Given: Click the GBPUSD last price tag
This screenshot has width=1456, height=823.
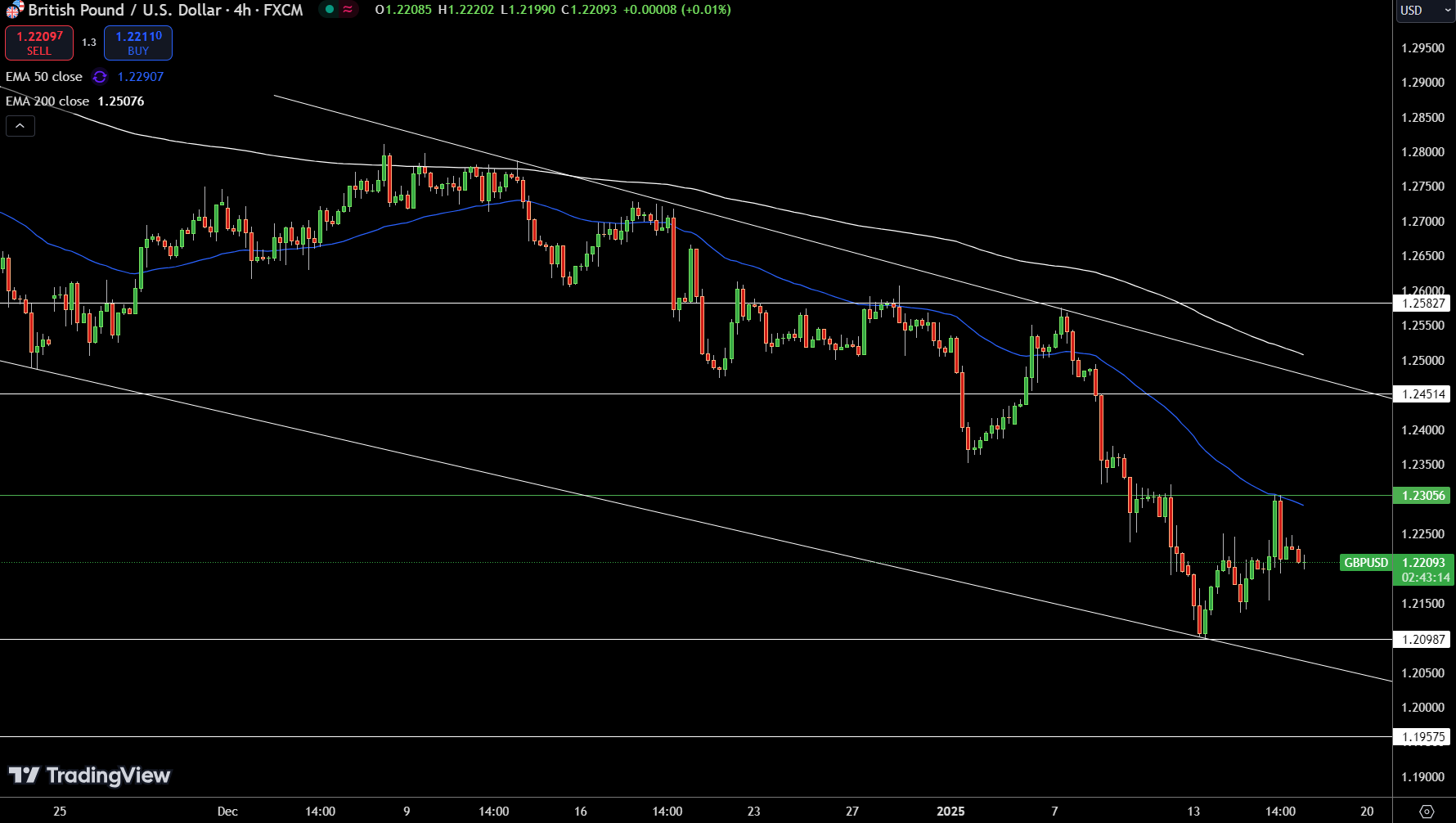Looking at the screenshot, I should point(1366,563).
